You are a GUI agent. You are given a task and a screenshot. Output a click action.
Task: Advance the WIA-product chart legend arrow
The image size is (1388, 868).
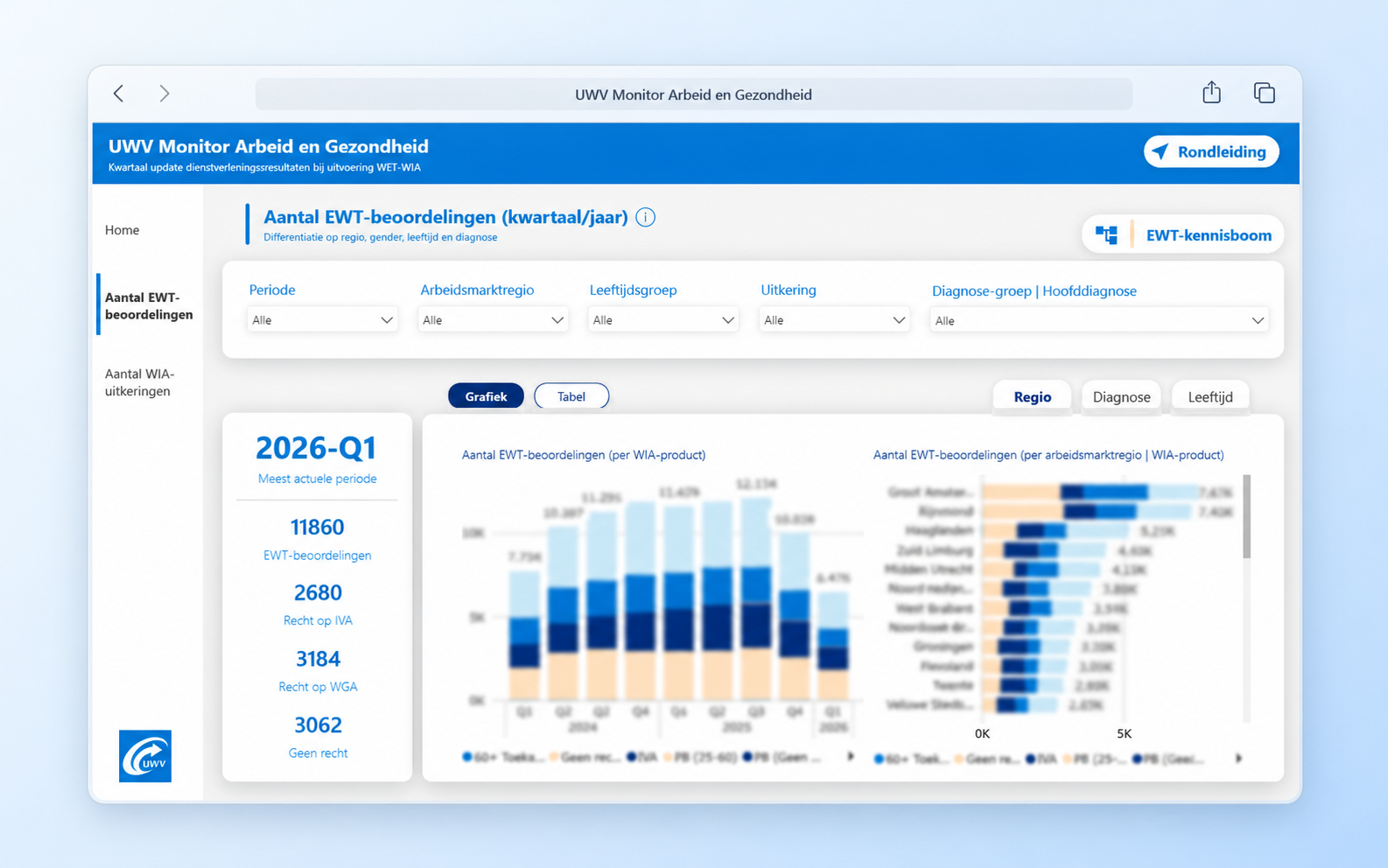point(851,757)
